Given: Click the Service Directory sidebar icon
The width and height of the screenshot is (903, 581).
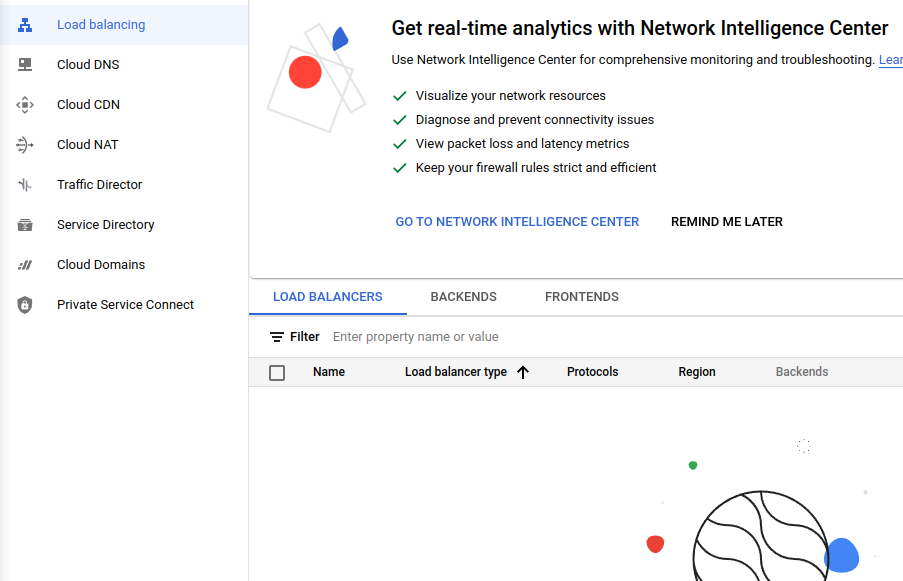Looking at the screenshot, I should point(25,225).
